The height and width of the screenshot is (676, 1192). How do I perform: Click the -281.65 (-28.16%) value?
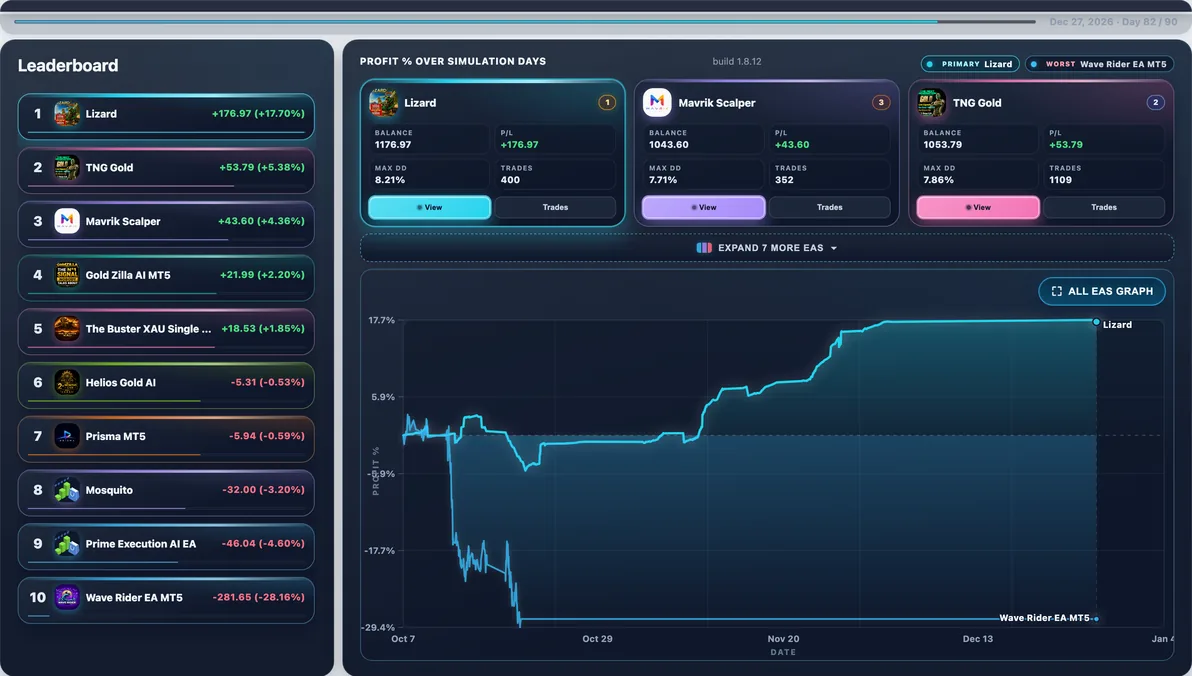(258, 598)
